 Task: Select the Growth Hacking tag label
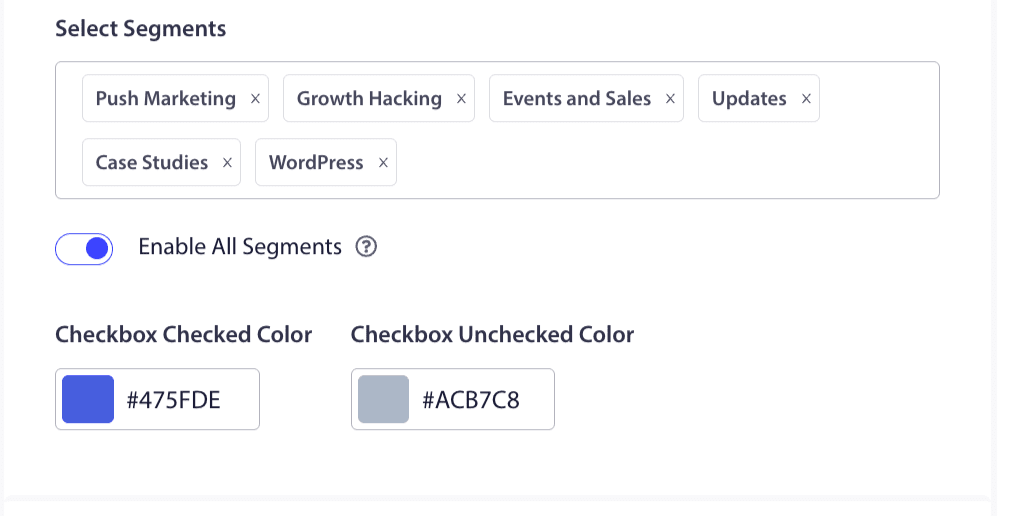point(369,99)
